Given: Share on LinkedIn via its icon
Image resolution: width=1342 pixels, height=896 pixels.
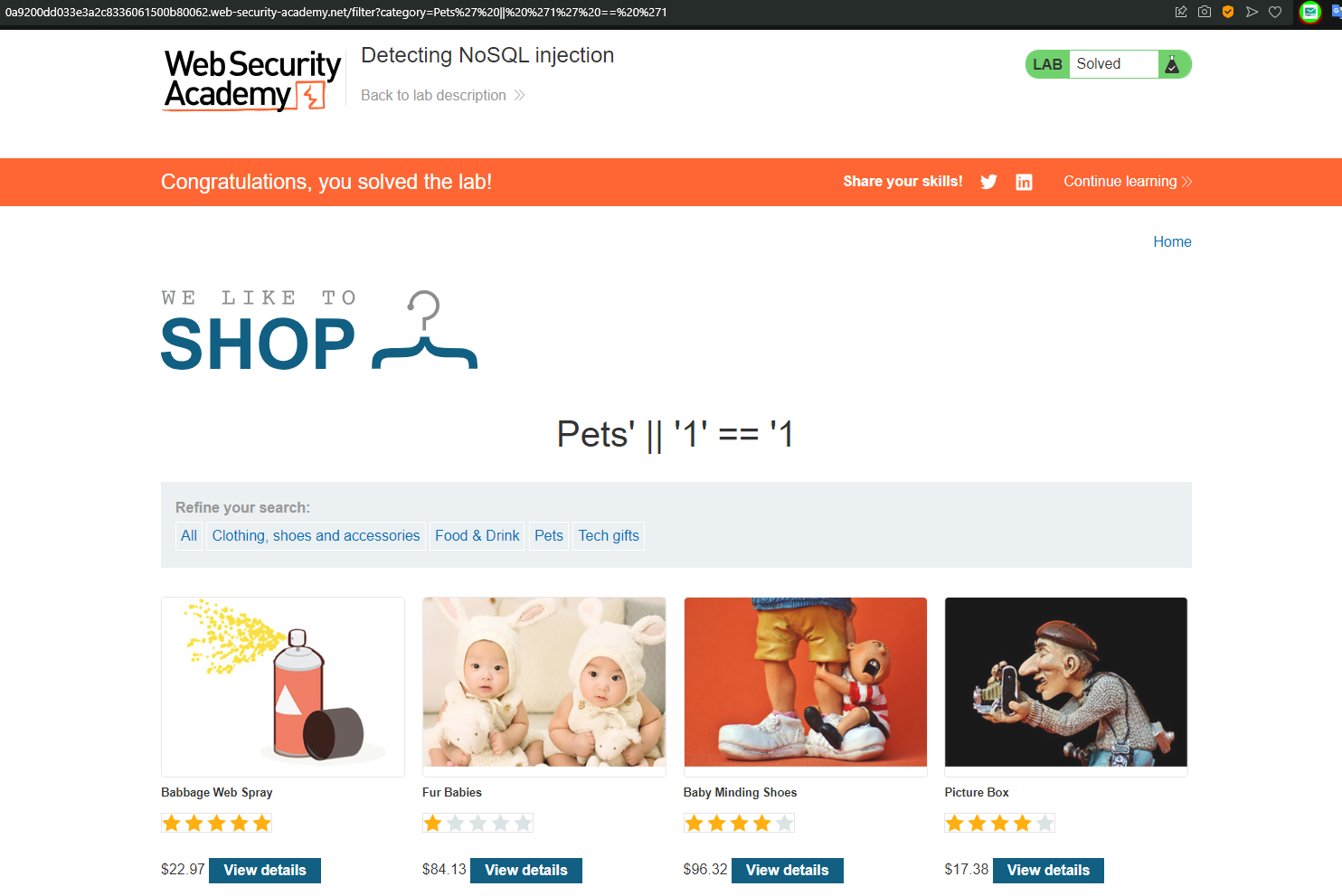Looking at the screenshot, I should [x=1024, y=182].
